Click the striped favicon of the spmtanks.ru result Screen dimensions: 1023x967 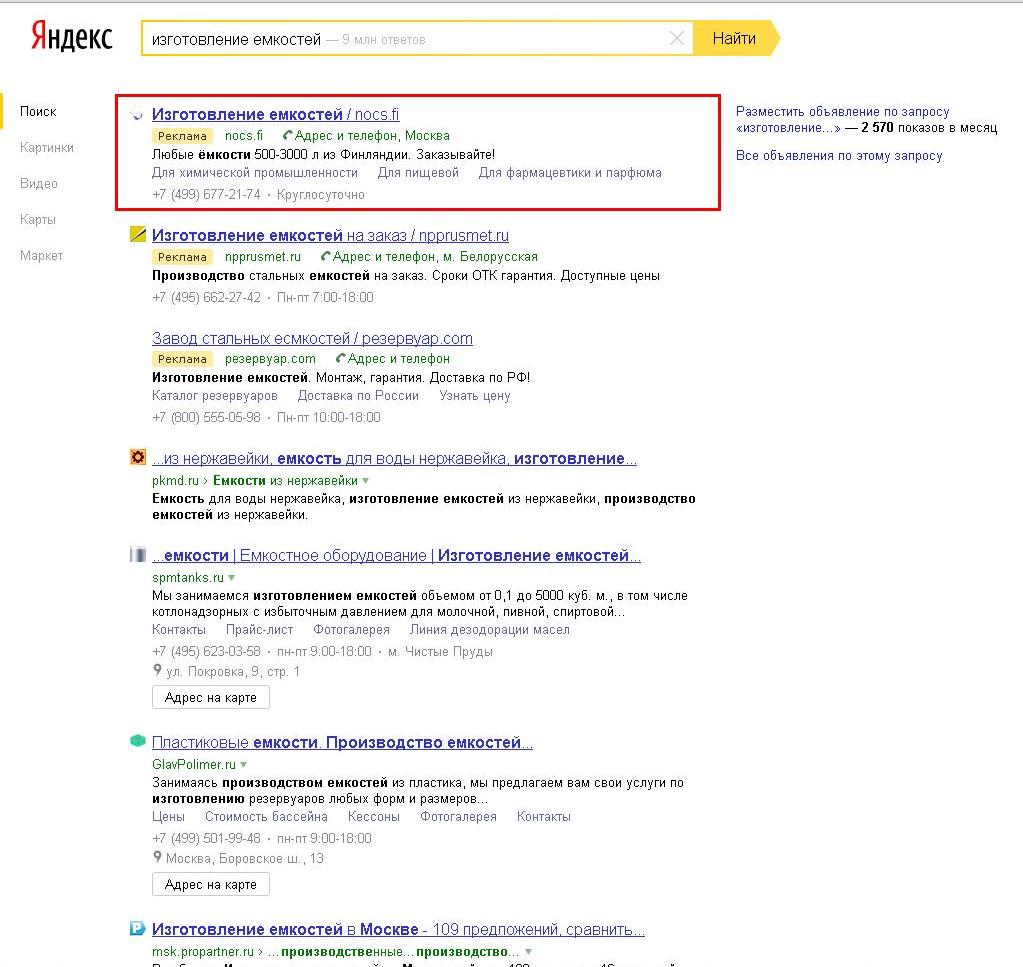(138, 555)
